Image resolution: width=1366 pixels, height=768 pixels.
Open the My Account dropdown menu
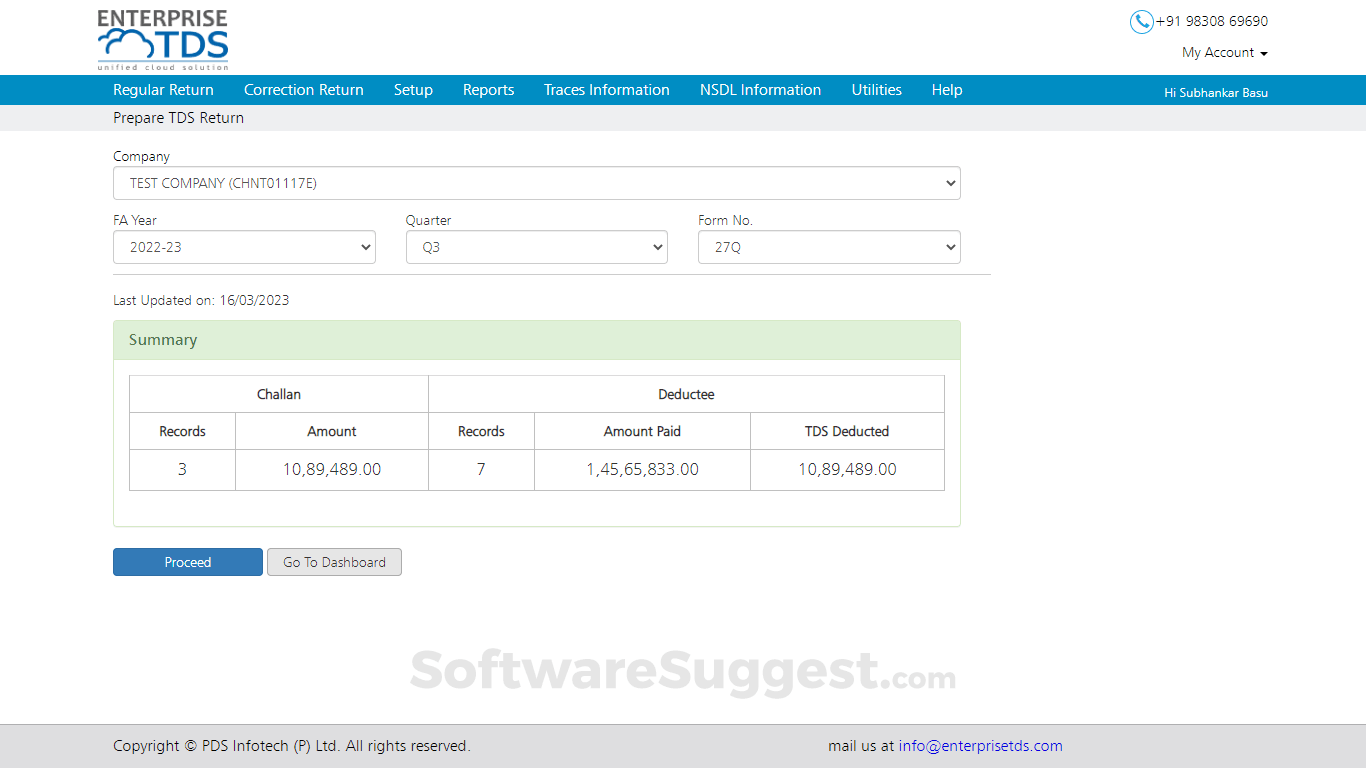(1224, 52)
